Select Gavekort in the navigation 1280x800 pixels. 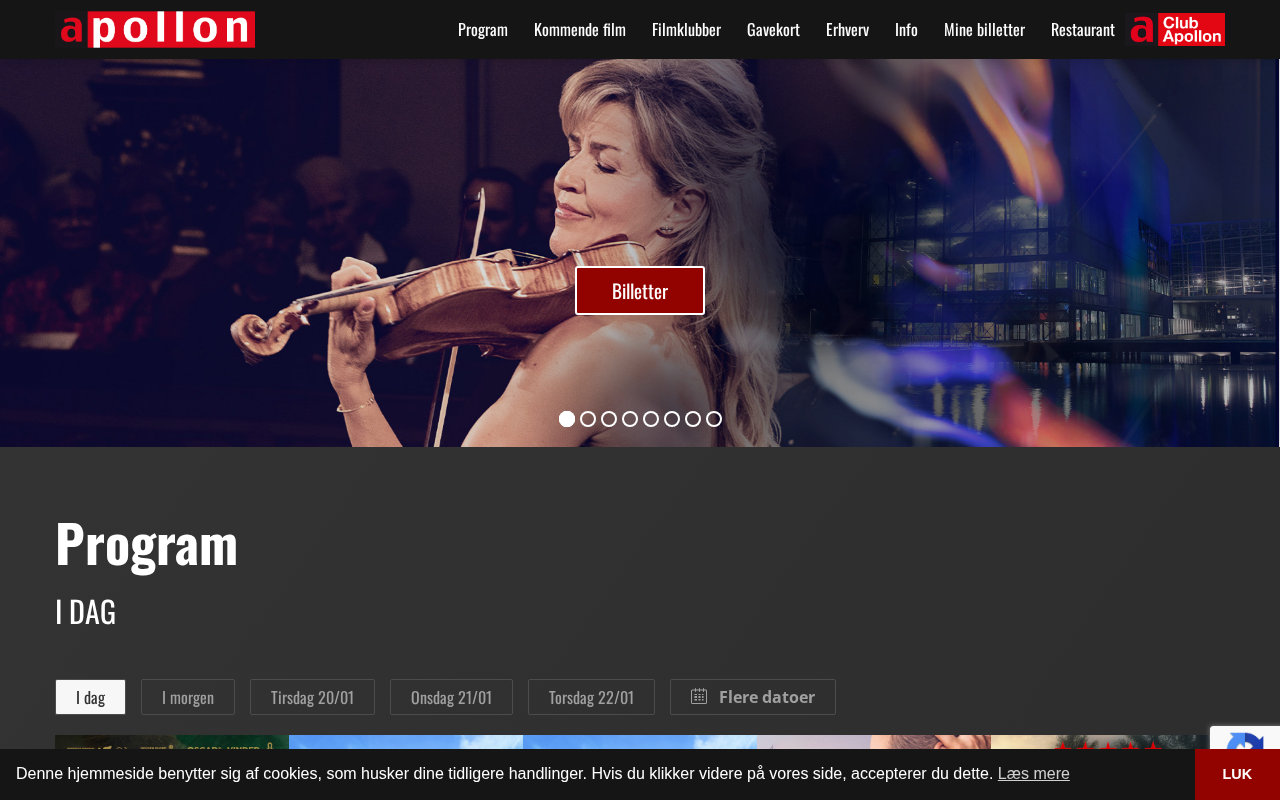point(773,29)
